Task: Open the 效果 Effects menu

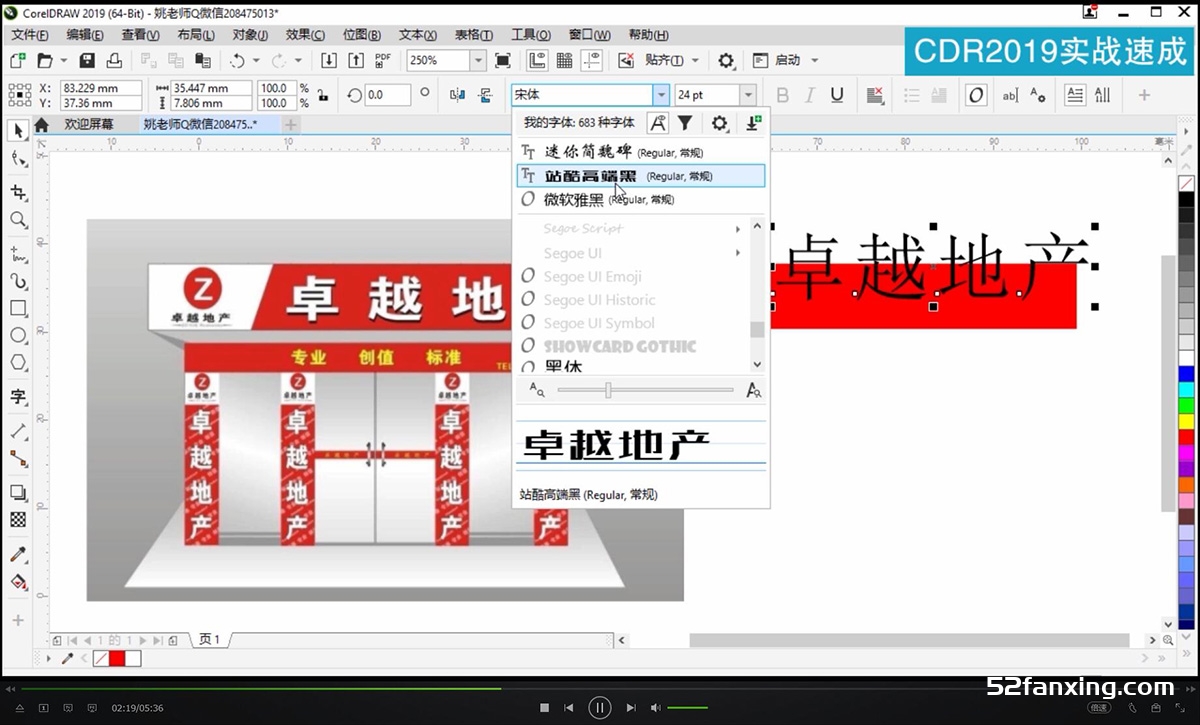Action: (x=305, y=35)
